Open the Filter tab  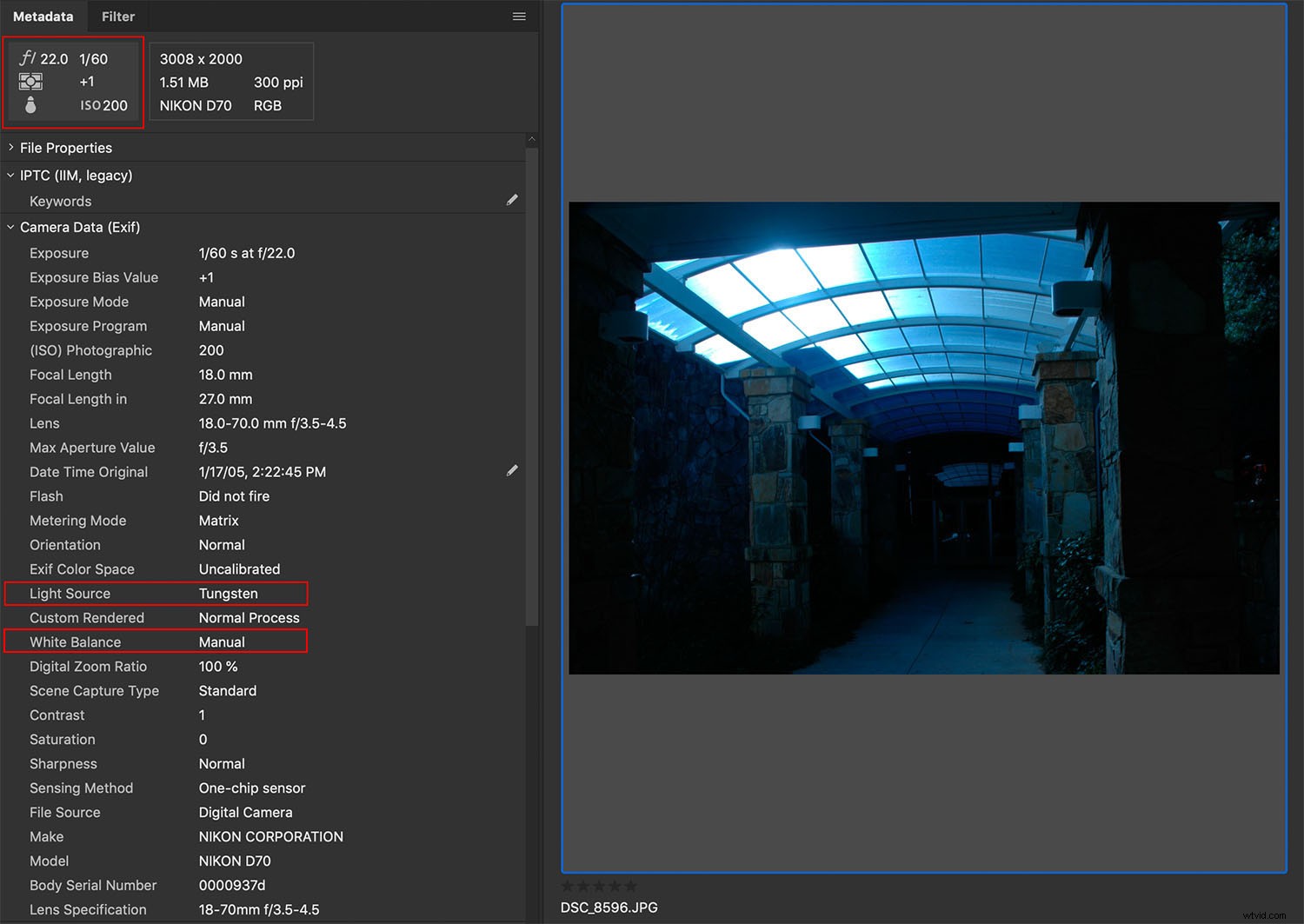point(118,17)
